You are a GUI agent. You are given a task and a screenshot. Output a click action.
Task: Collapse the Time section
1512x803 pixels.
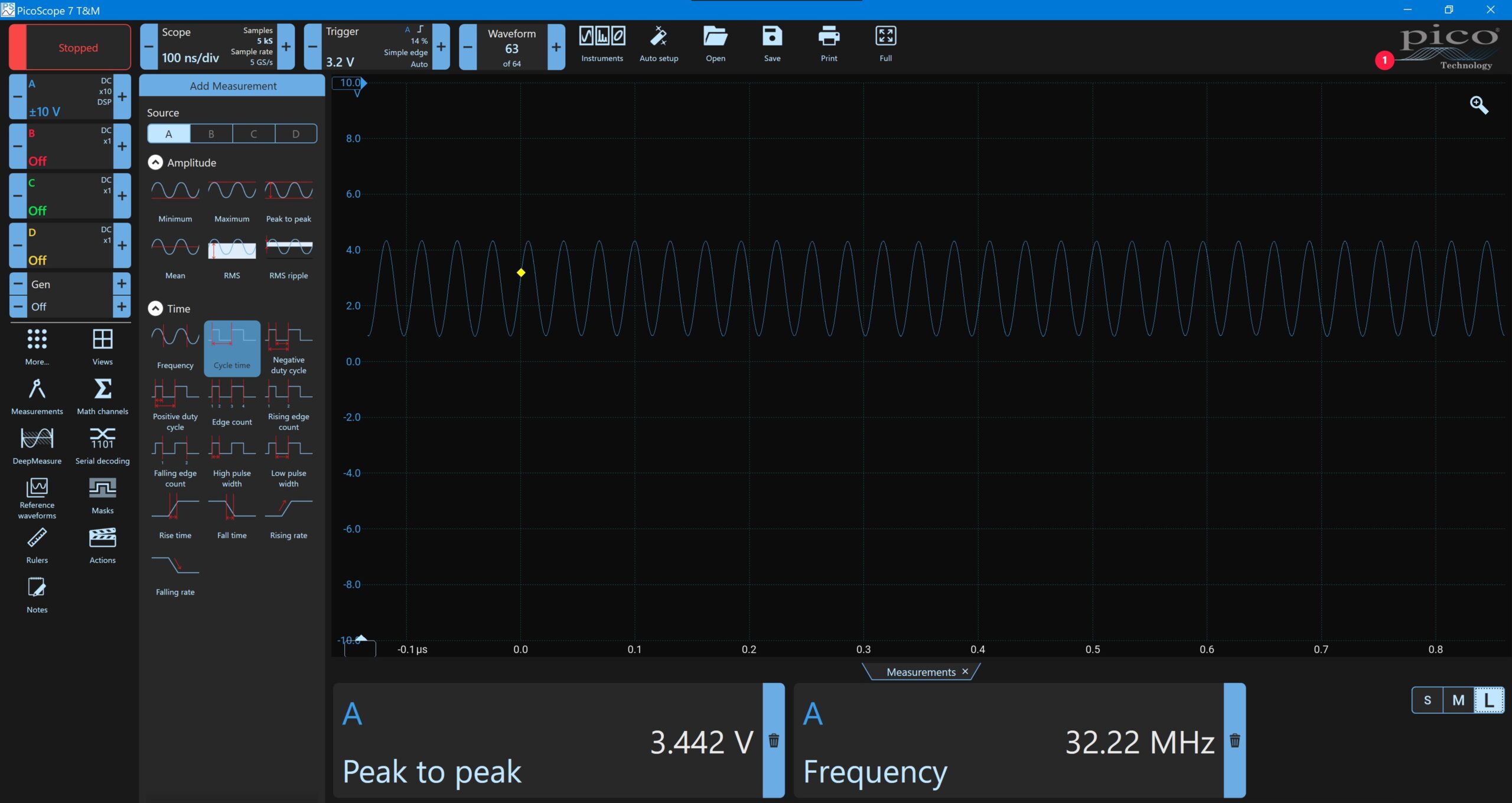click(x=155, y=308)
